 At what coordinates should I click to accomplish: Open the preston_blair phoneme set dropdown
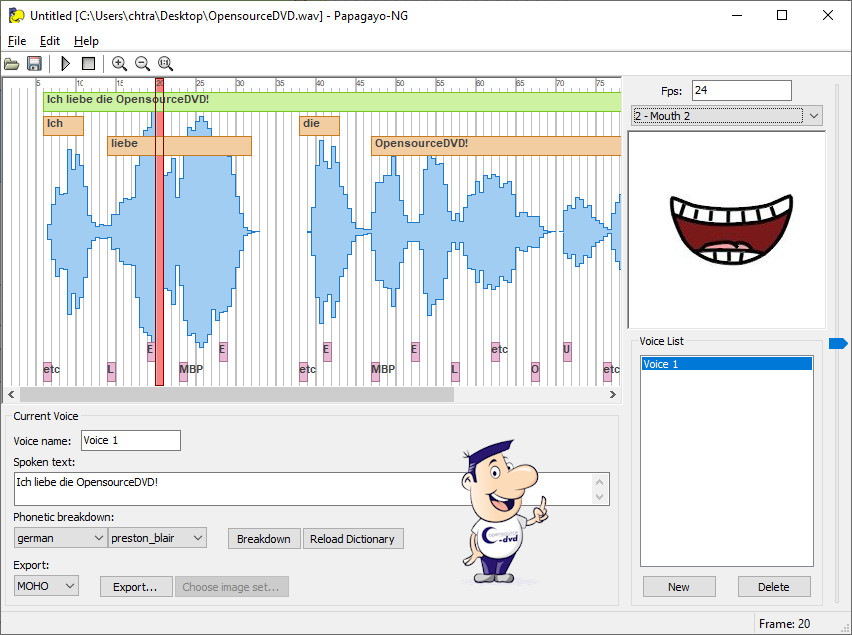pyautogui.click(x=157, y=538)
